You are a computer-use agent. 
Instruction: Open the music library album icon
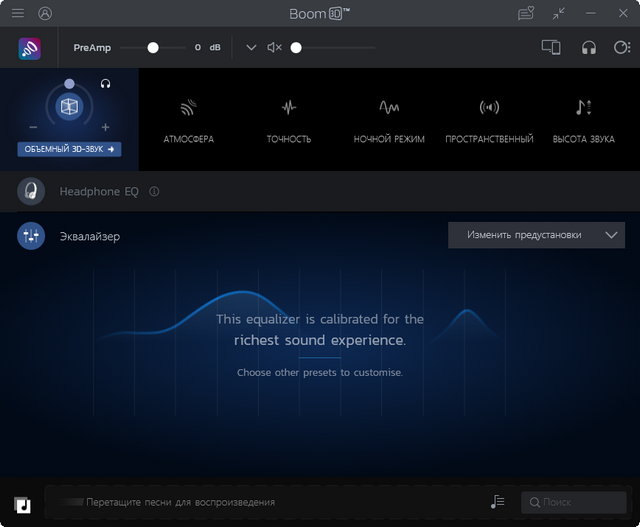coord(22,505)
